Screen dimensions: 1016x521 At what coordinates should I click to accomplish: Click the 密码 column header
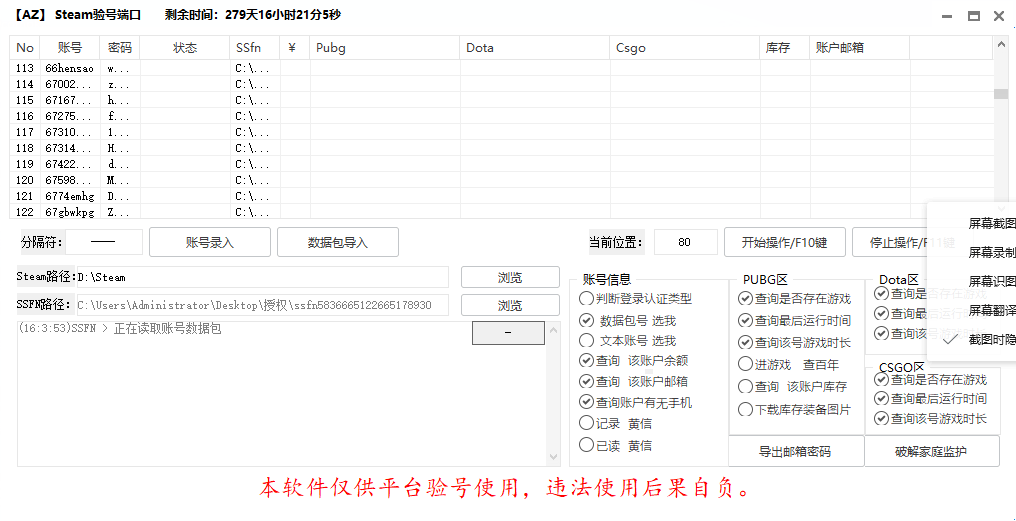click(120, 47)
